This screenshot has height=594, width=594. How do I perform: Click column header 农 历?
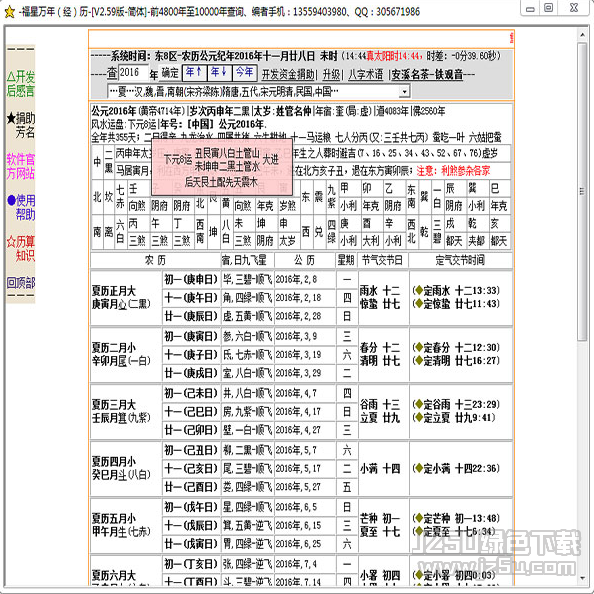[155, 260]
